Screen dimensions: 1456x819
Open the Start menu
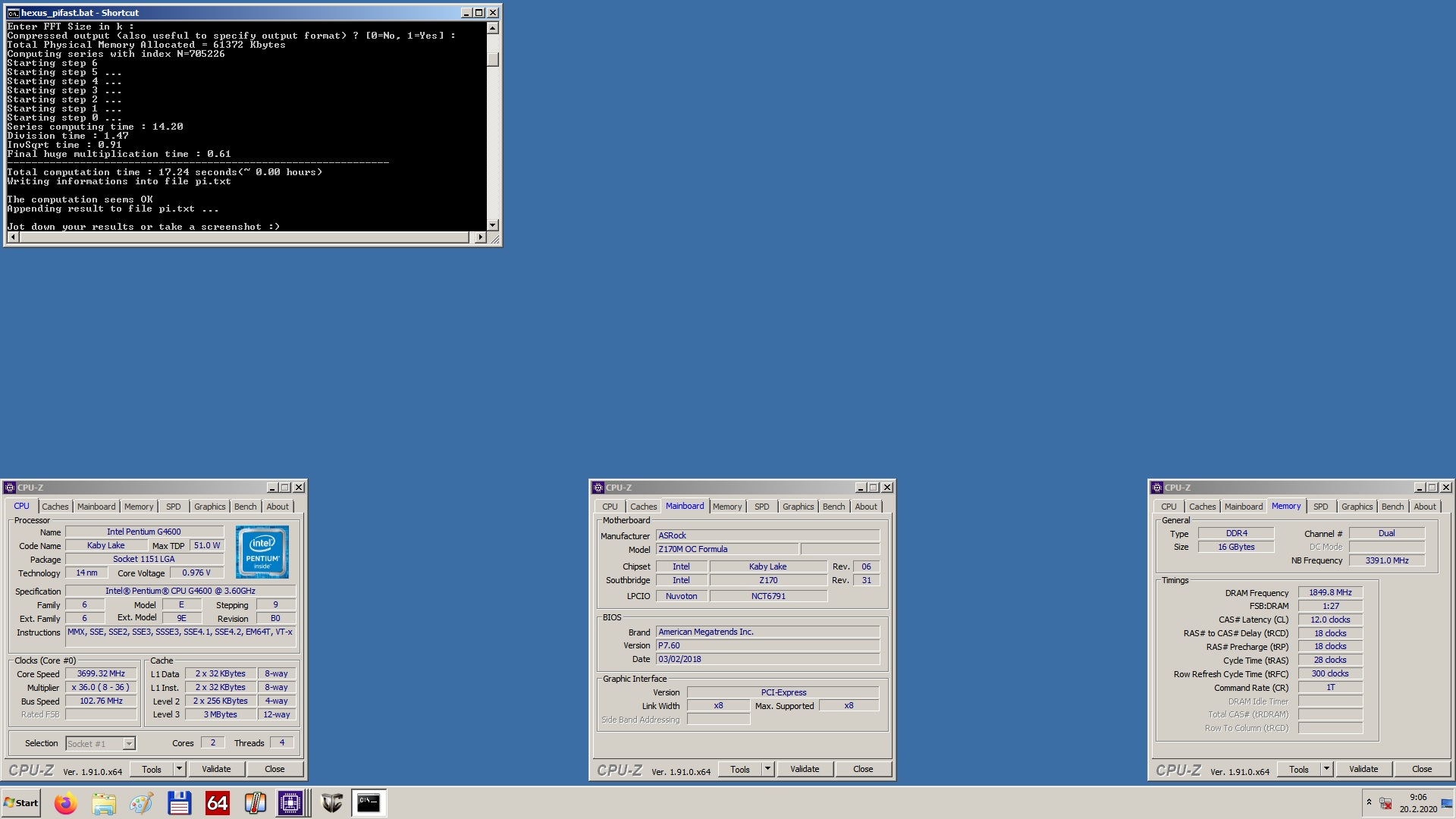21,803
